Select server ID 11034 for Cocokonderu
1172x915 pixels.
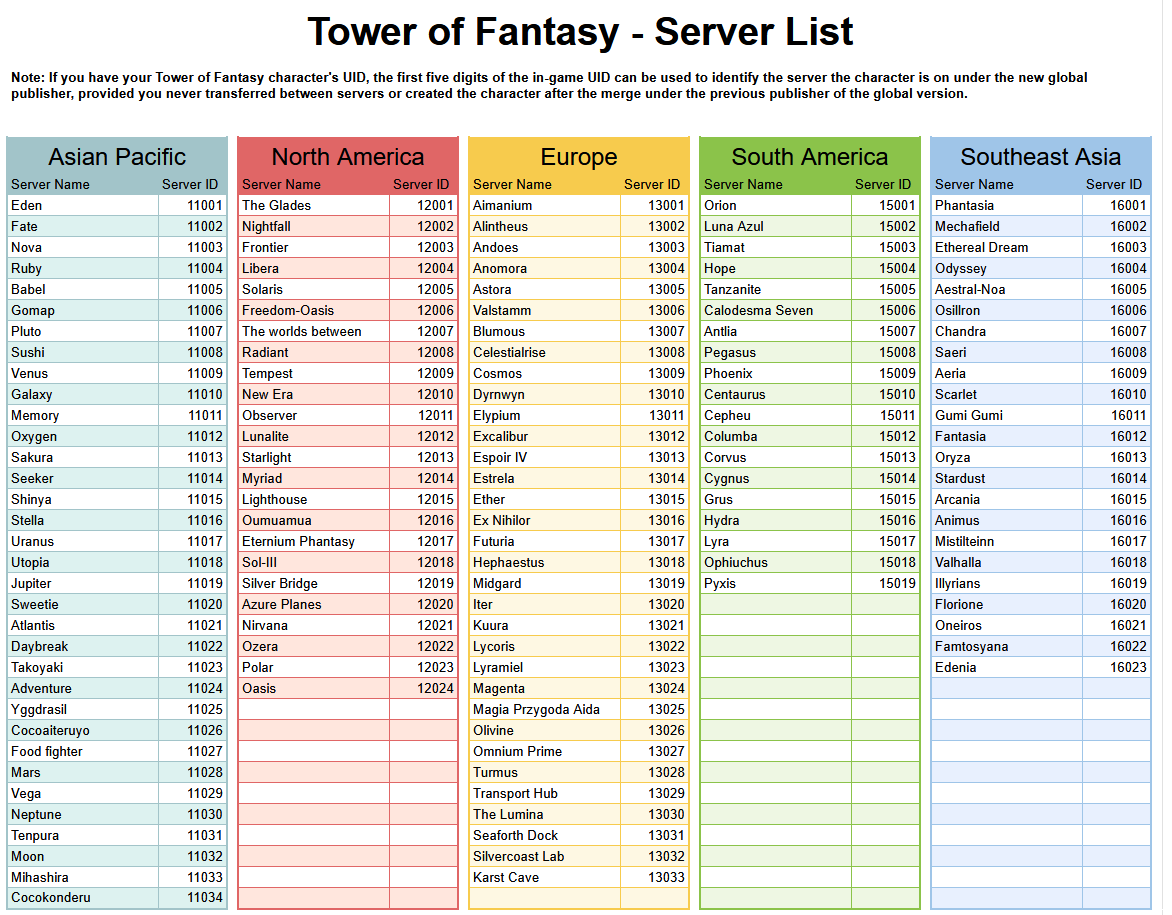[205, 898]
